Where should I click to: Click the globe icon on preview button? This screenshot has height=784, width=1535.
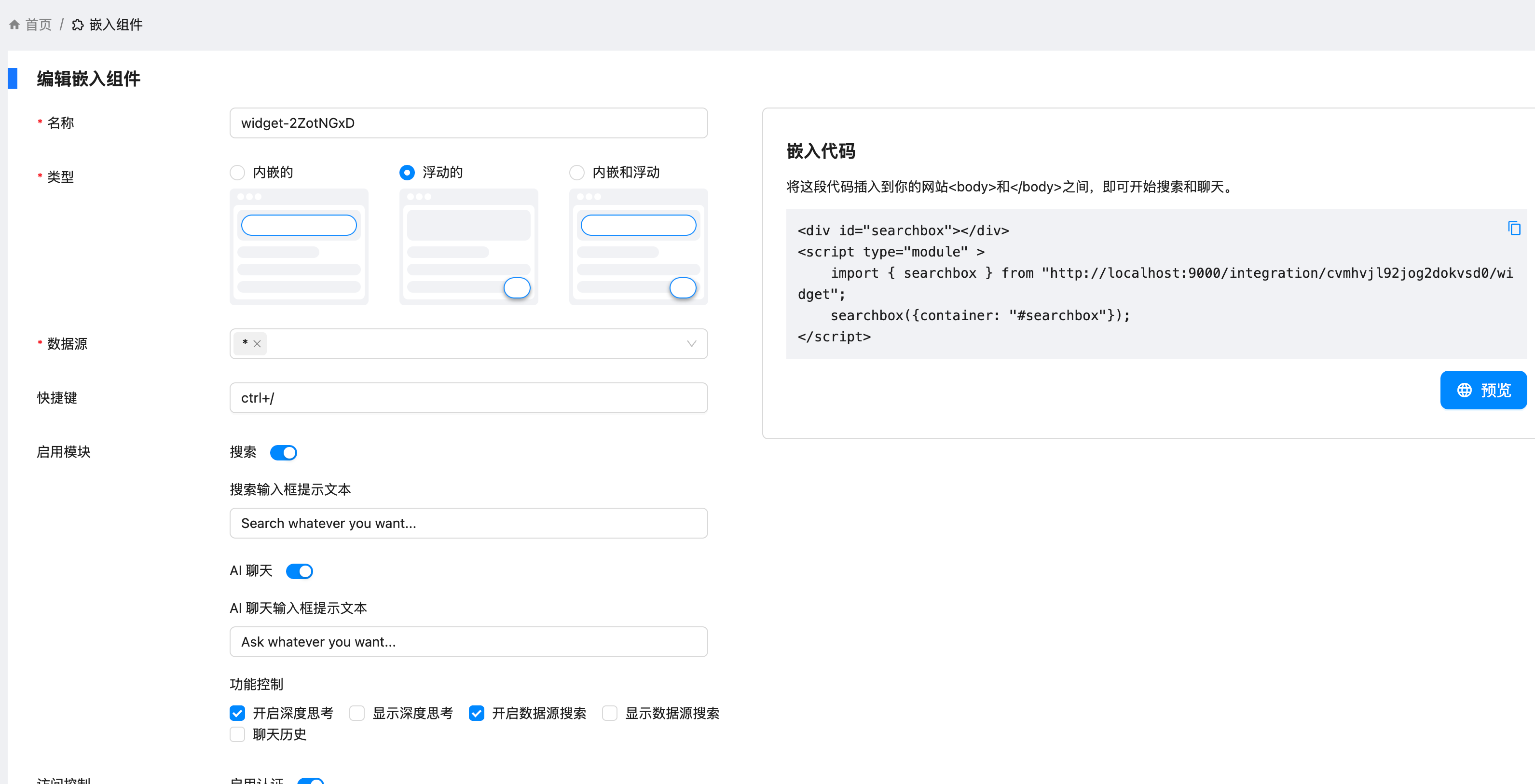1464,390
